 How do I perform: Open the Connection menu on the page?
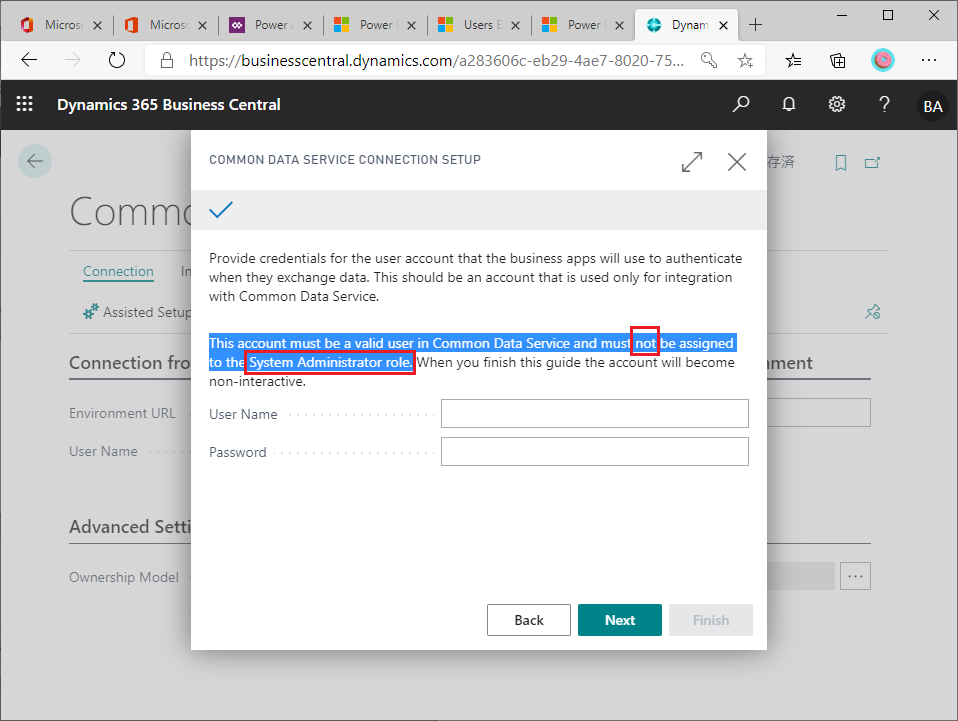[x=118, y=271]
